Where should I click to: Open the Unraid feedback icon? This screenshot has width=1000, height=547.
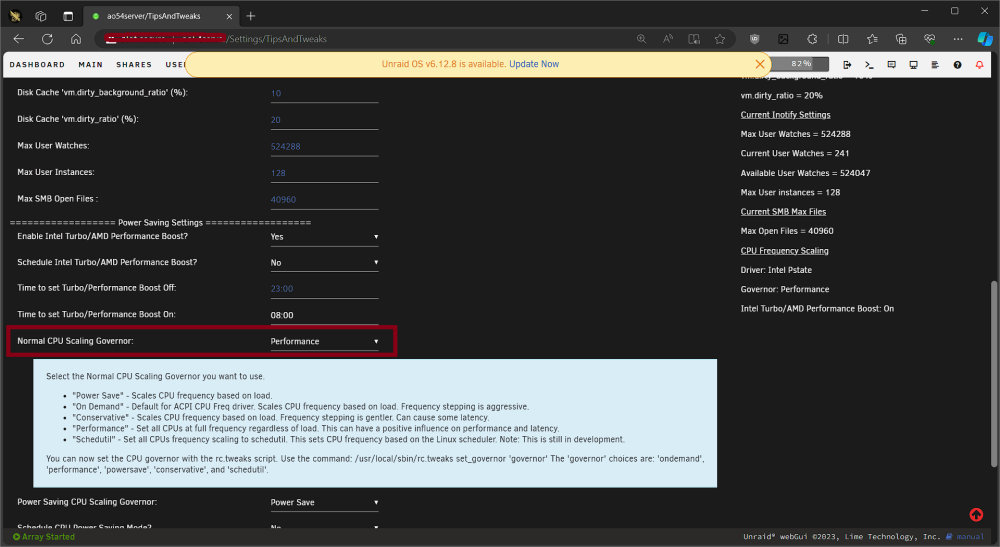pos(891,64)
